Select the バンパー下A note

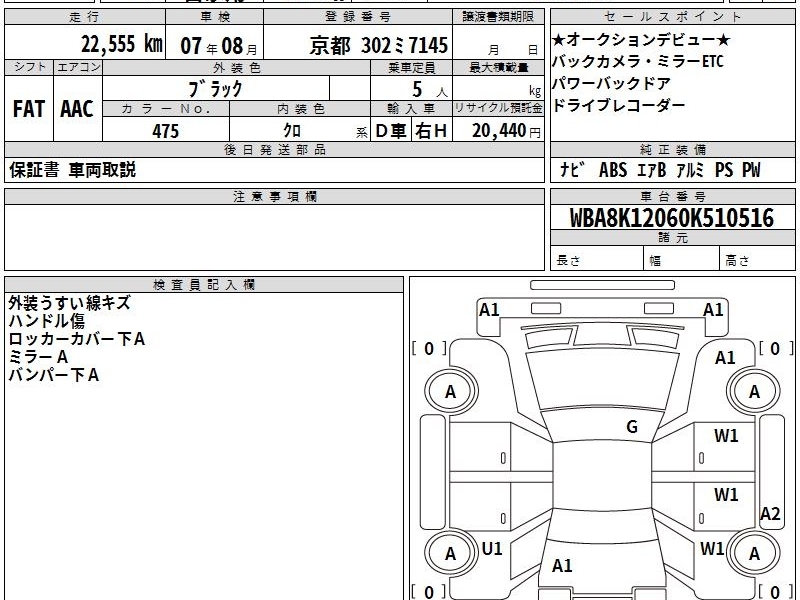[54, 375]
